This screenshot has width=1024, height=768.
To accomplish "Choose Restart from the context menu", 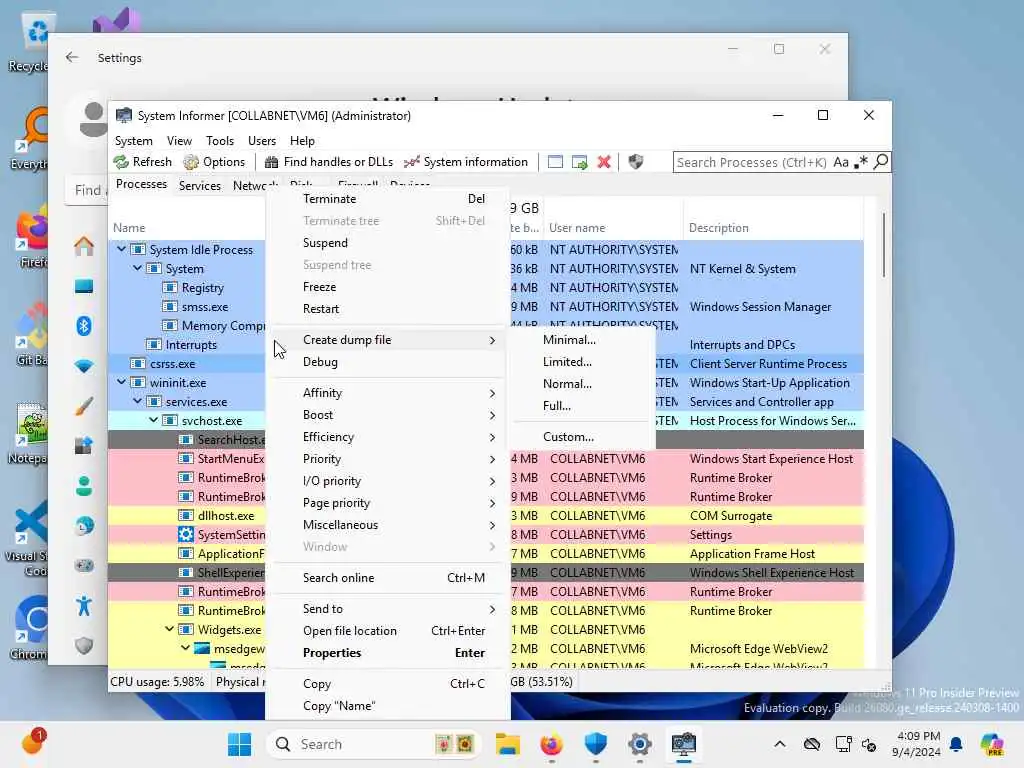I will pos(388,309).
